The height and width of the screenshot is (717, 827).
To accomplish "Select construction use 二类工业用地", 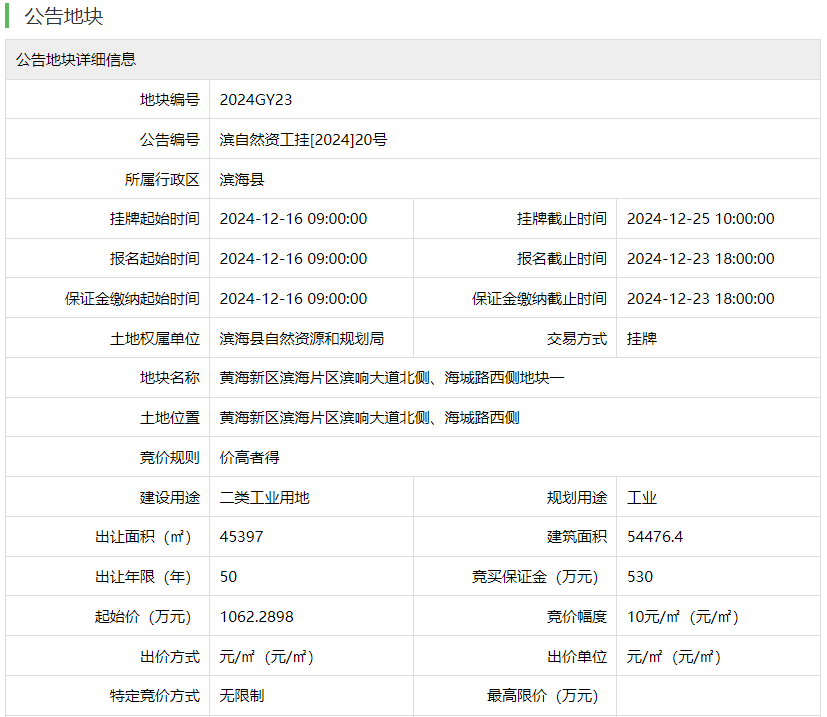I will (x=265, y=498).
